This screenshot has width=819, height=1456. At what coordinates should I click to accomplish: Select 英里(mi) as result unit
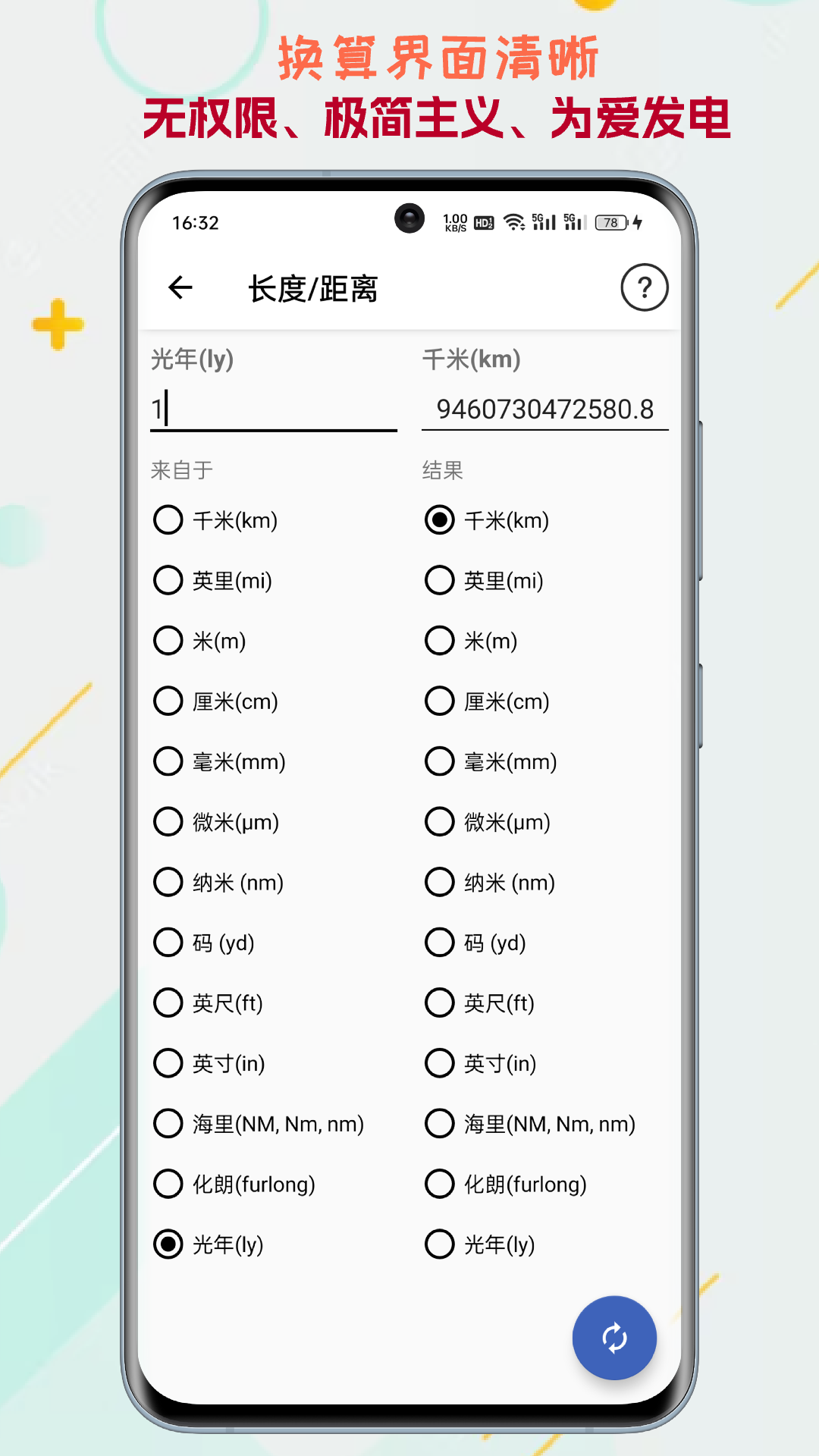440,581
